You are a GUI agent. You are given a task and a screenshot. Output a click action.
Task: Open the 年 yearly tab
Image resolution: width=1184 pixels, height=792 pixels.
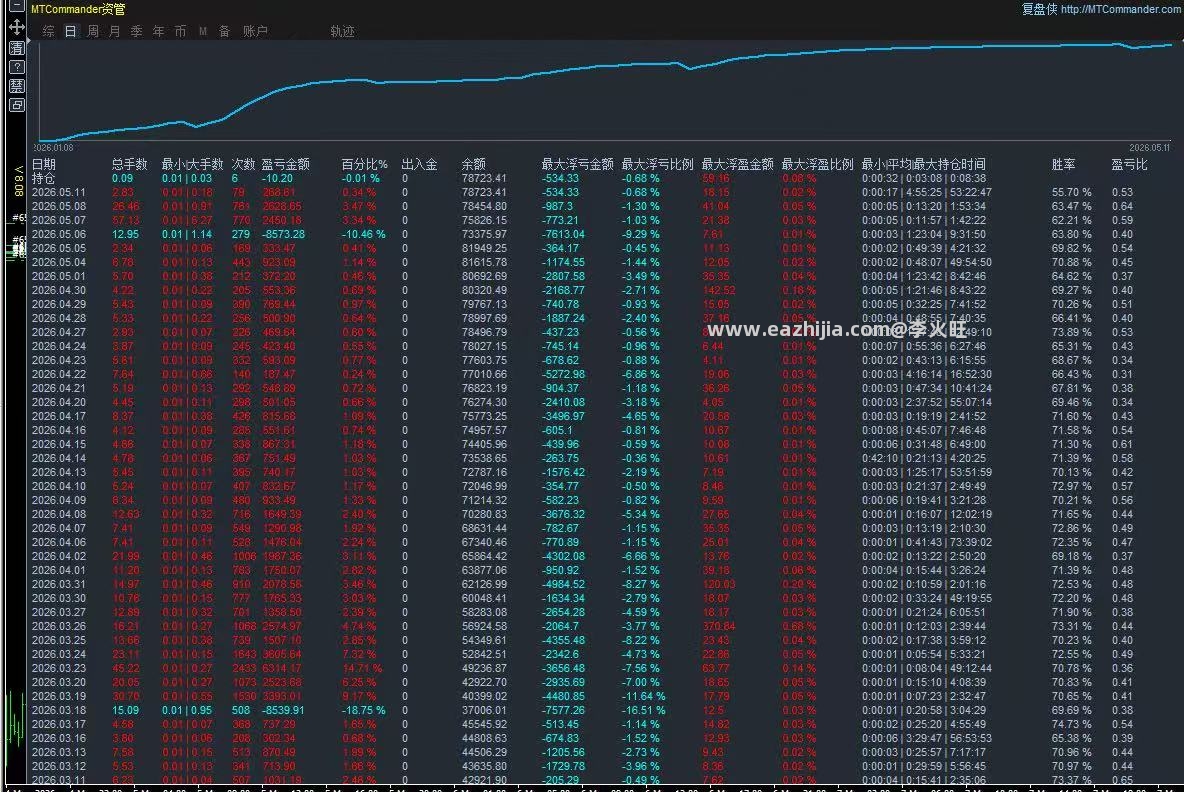click(x=159, y=31)
